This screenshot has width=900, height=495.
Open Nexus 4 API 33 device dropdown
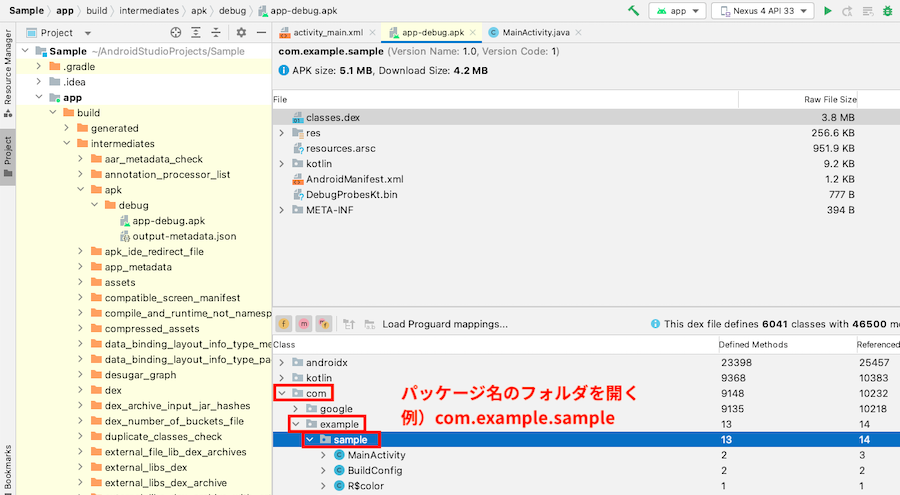coord(762,10)
